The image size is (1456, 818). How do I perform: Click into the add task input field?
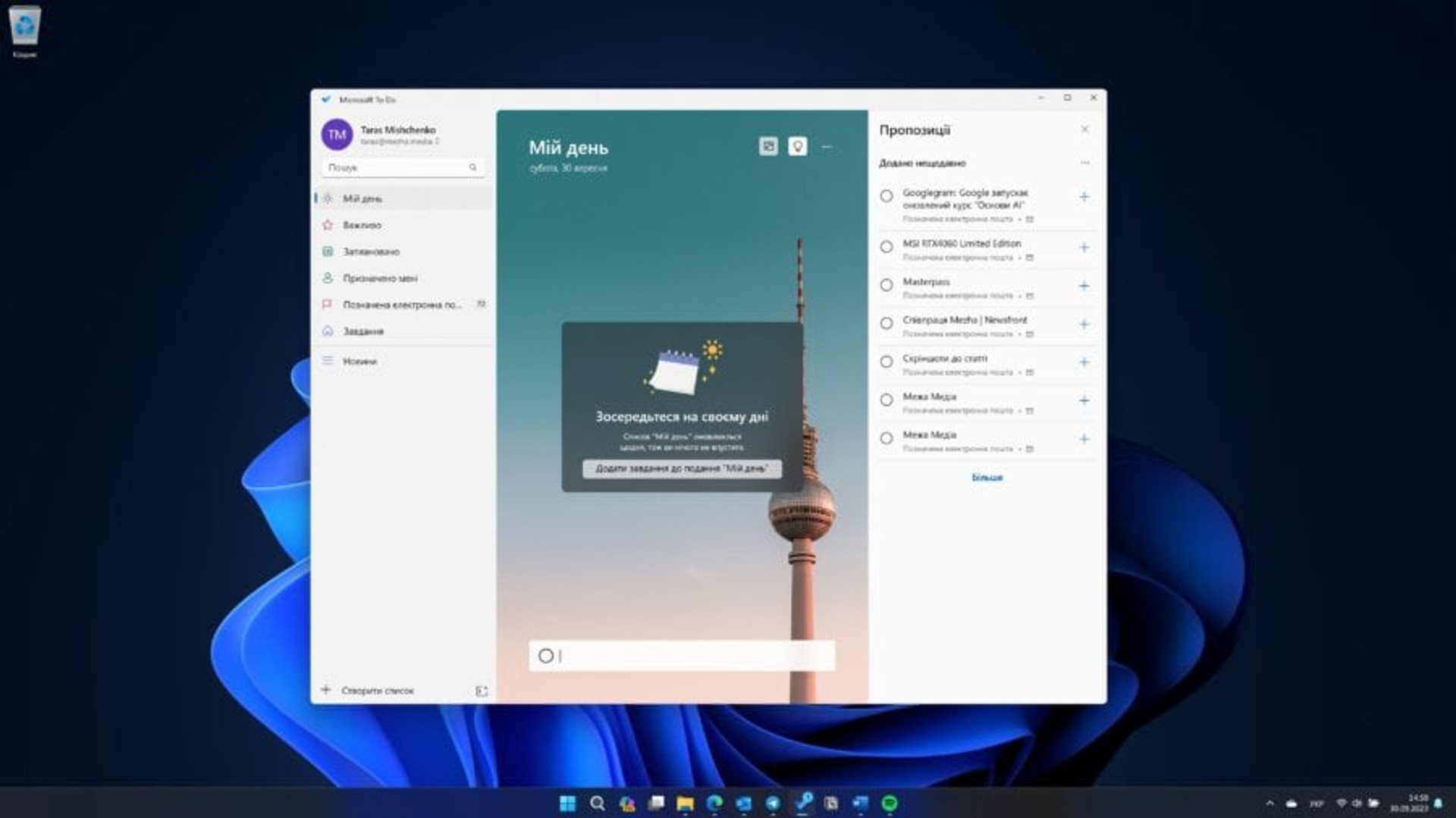(x=682, y=657)
